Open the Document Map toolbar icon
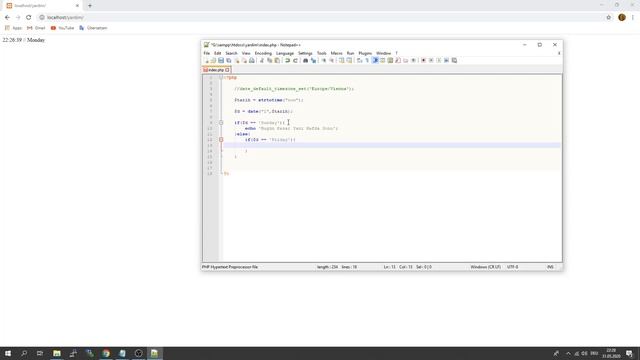Screen dimensions: 640x360 click(390, 60)
